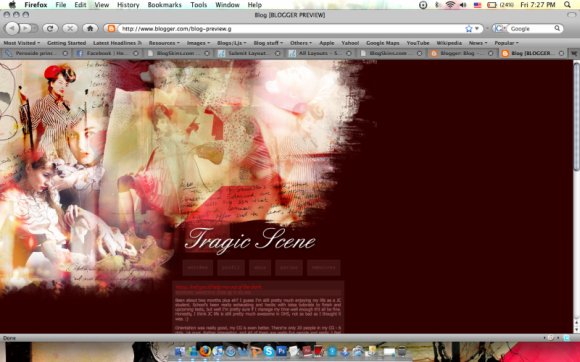Open the Yahoo! bookmark
The image size is (580, 362).
(x=350, y=43)
